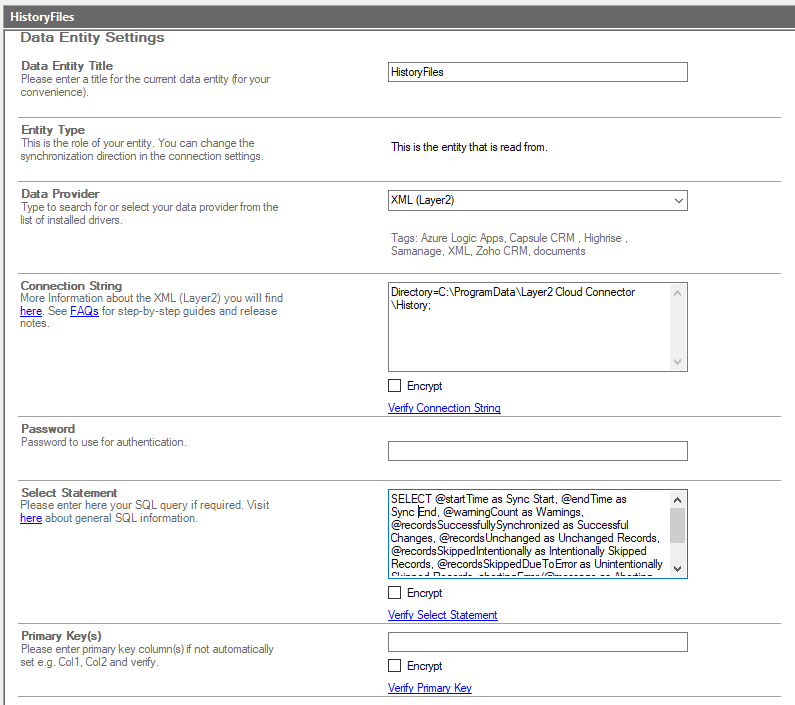Image resolution: width=795 pixels, height=705 pixels.
Task: Click the Verify Primary Key link
Action: [430, 688]
